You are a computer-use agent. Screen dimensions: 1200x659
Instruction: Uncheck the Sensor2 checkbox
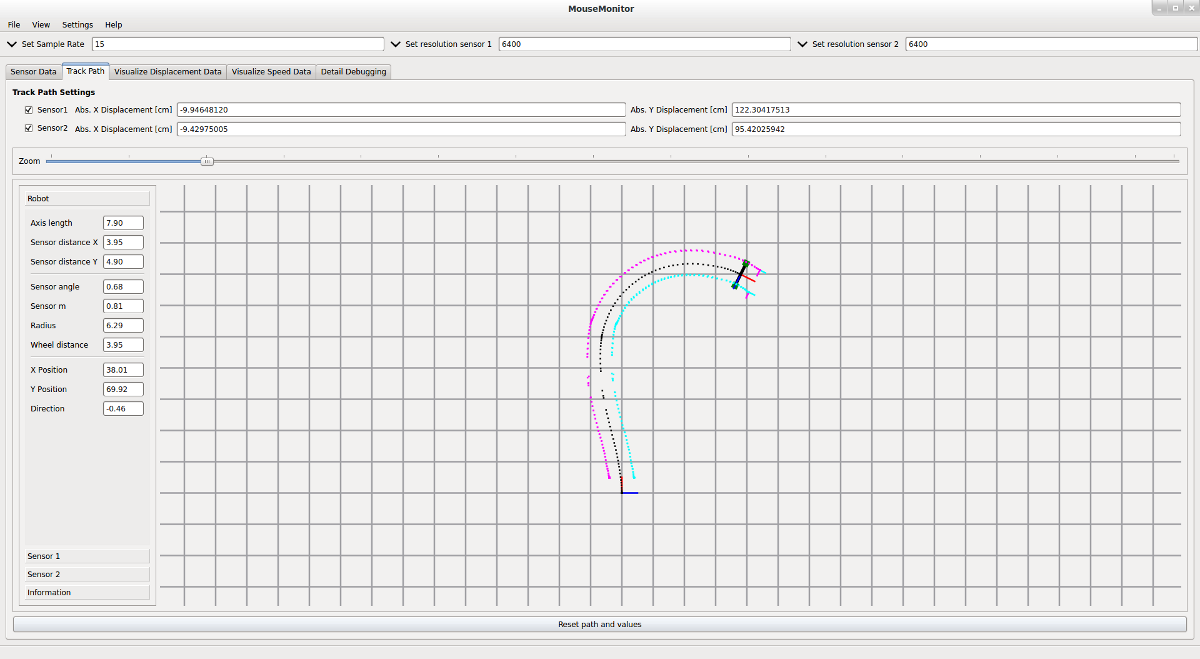pos(29,129)
